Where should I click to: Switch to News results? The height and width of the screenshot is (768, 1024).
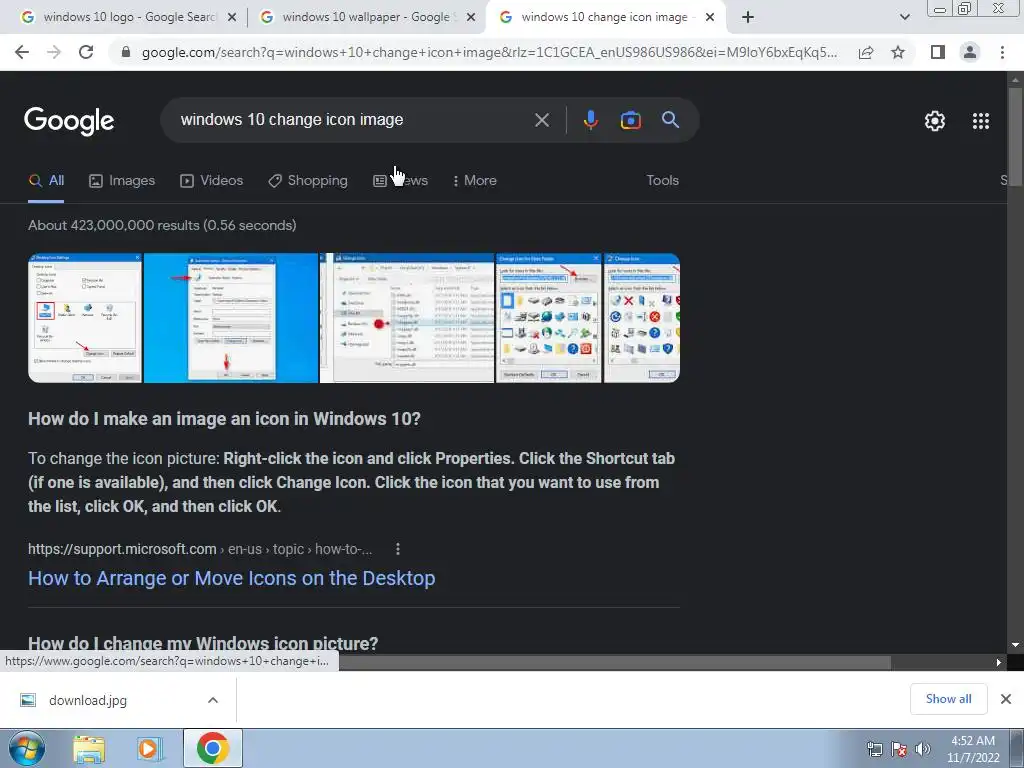click(400, 181)
